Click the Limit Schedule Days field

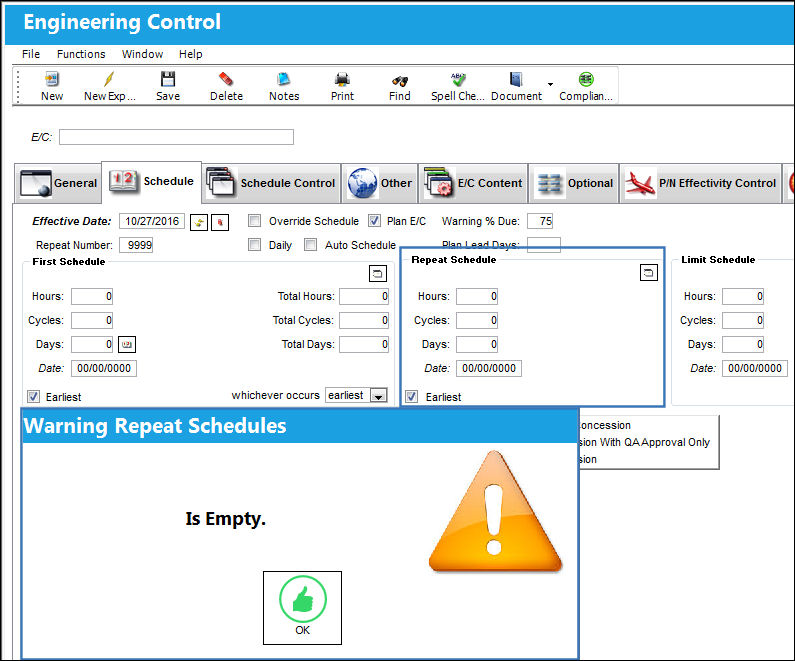coord(743,344)
